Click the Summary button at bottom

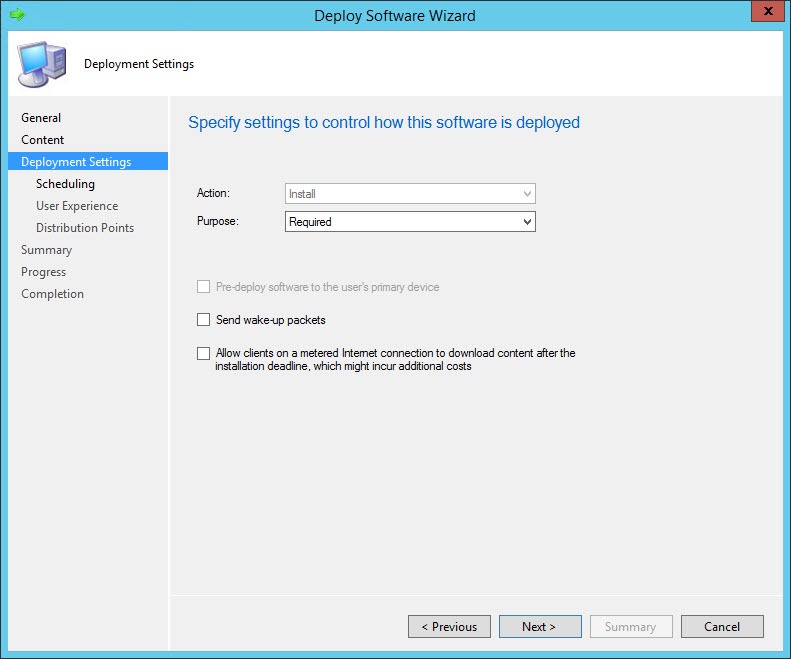pyautogui.click(x=630, y=627)
